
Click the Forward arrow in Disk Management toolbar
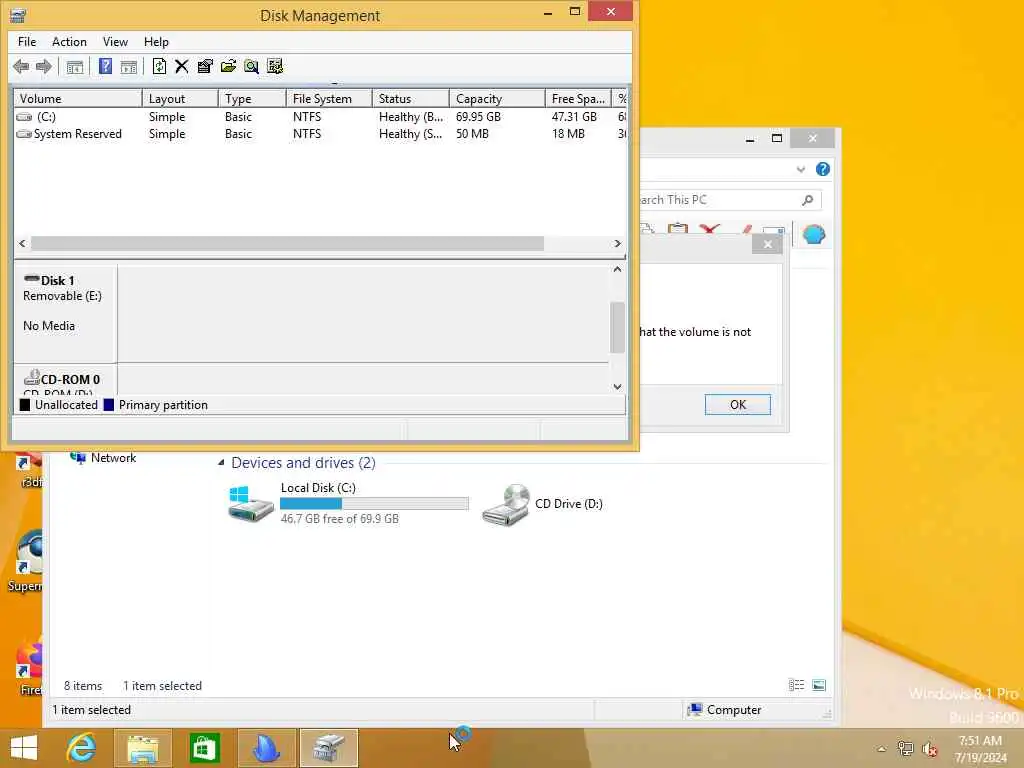pyautogui.click(x=44, y=66)
